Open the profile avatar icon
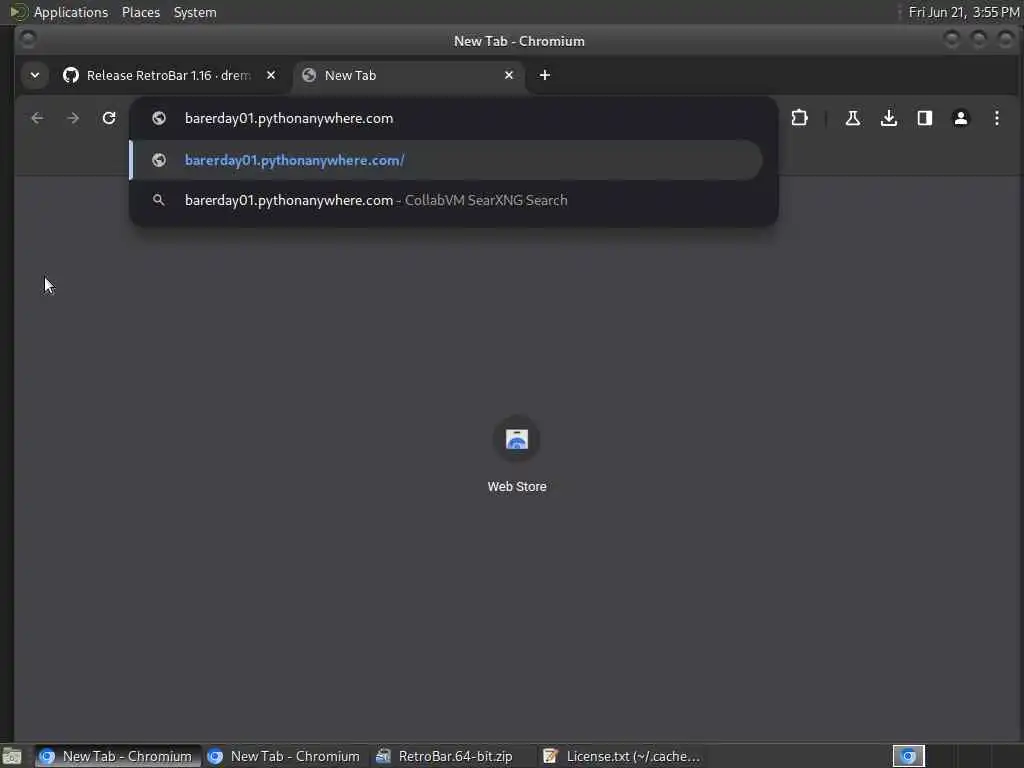Viewport: 1024px width, 768px height. pos(961,118)
